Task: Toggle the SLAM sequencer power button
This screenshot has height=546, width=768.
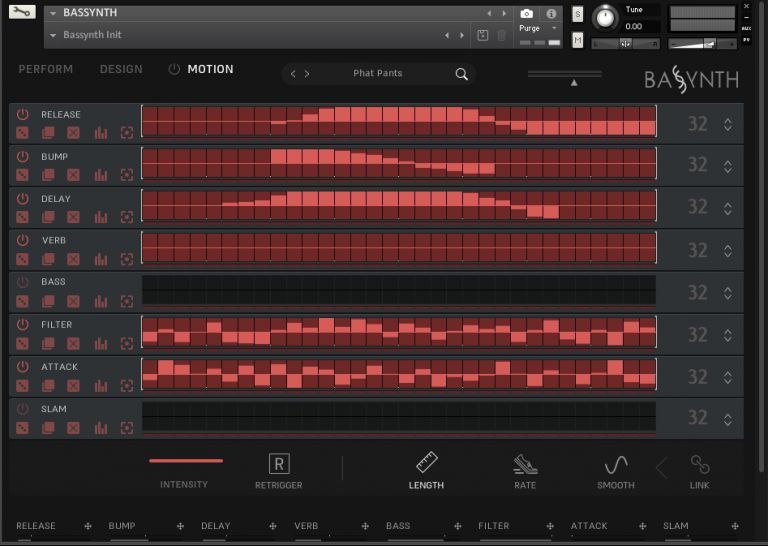Action: tap(23, 409)
